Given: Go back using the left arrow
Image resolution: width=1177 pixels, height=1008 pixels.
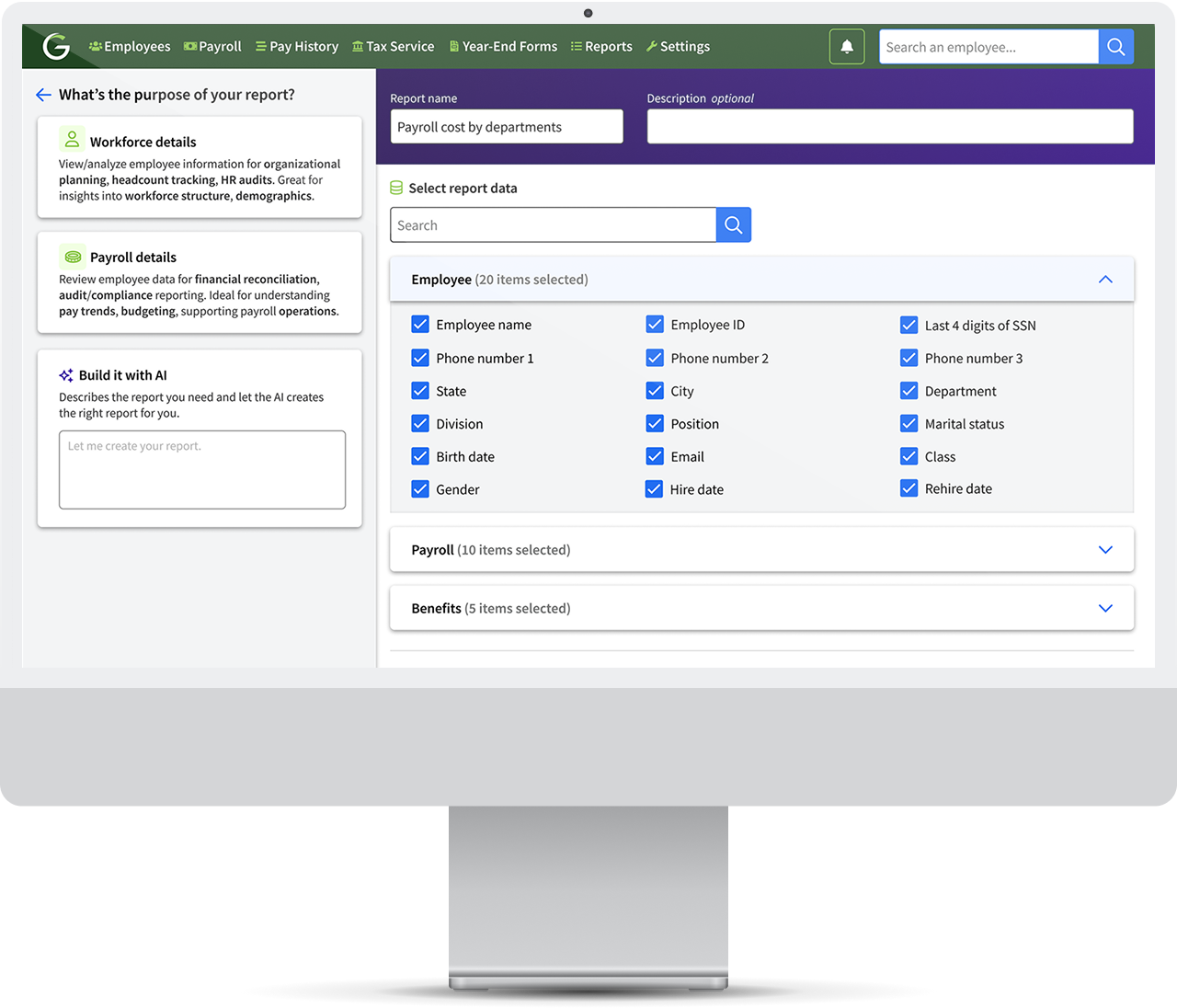Looking at the screenshot, I should pos(43,95).
